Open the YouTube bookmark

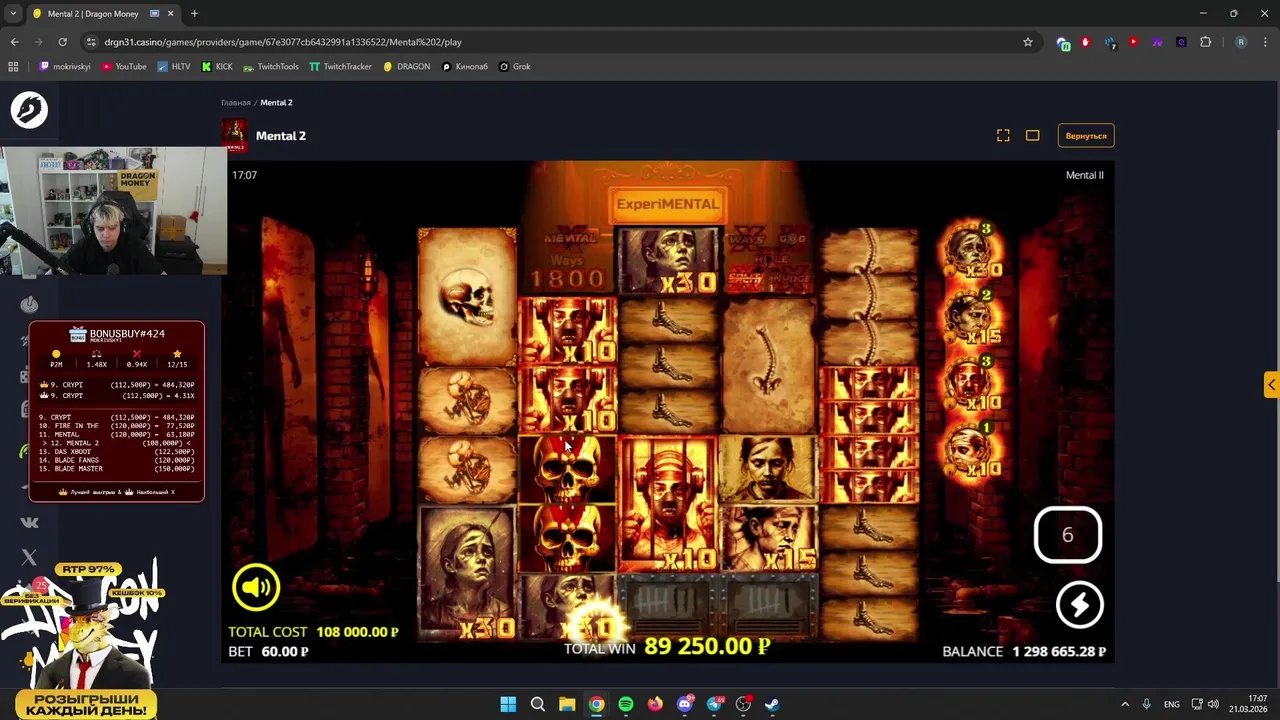click(x=124, y=66)
